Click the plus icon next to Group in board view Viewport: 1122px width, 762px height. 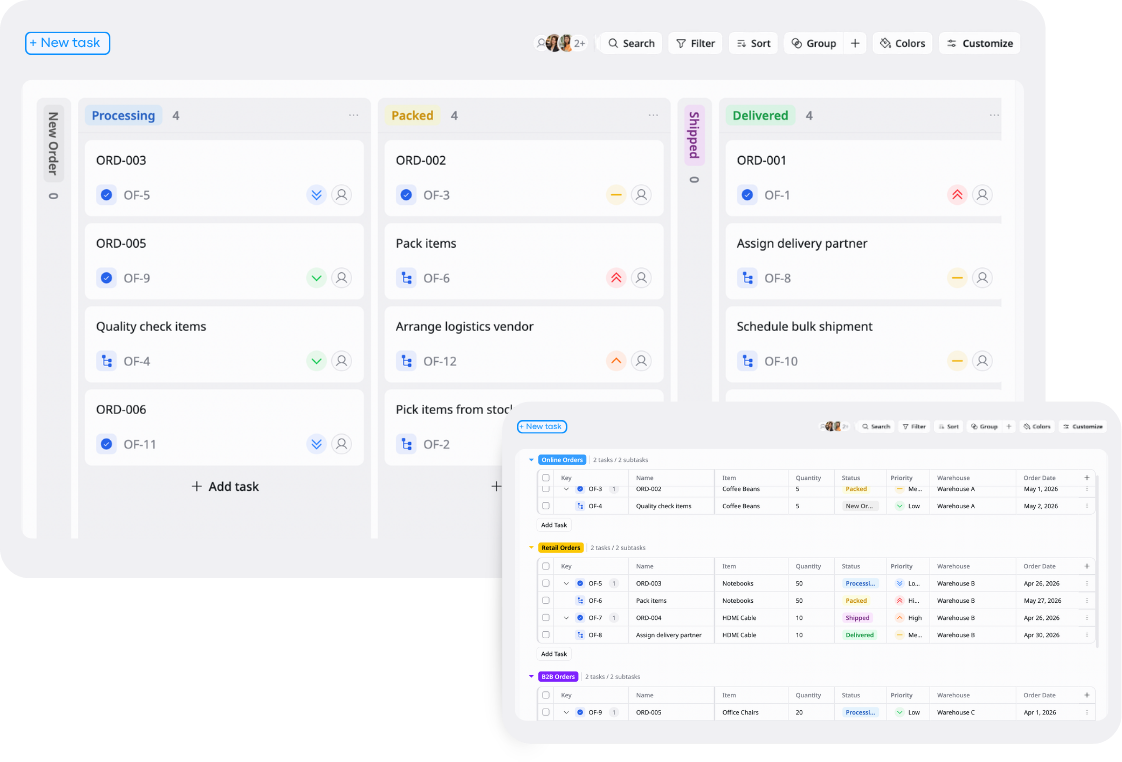tap(855, 43)
